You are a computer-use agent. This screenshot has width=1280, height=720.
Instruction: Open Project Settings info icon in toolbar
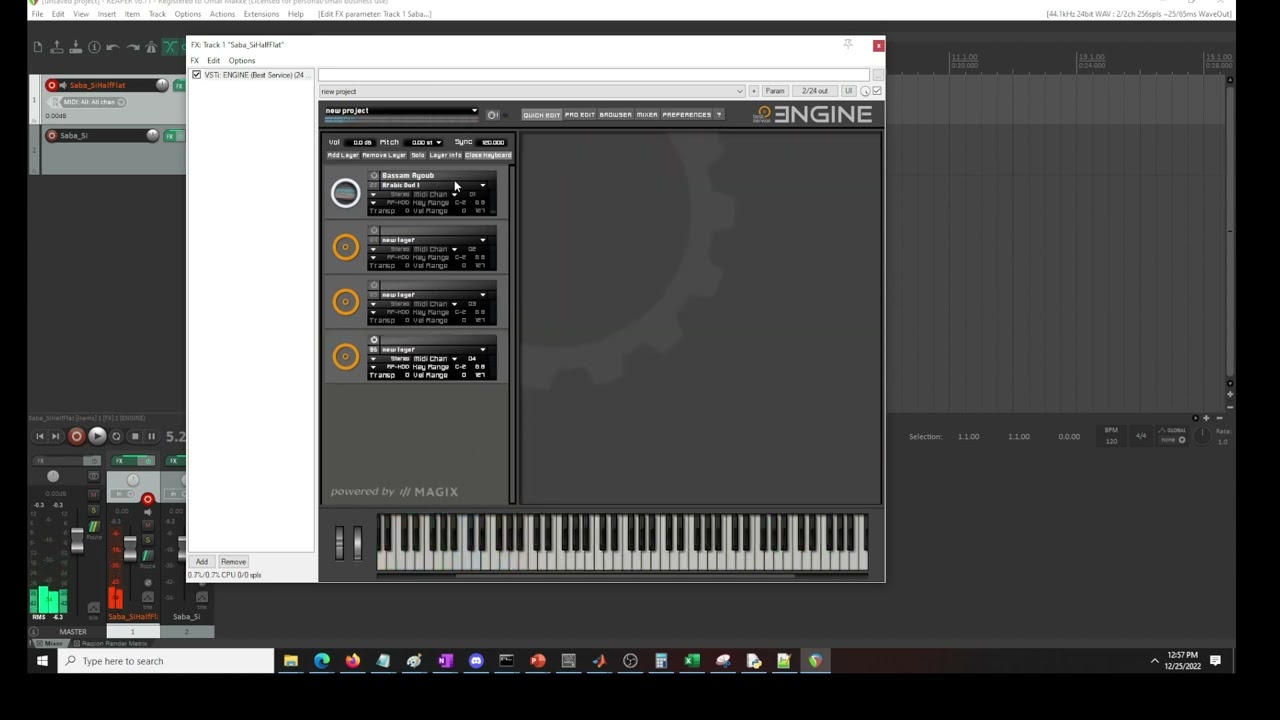(x=94, y=47)
